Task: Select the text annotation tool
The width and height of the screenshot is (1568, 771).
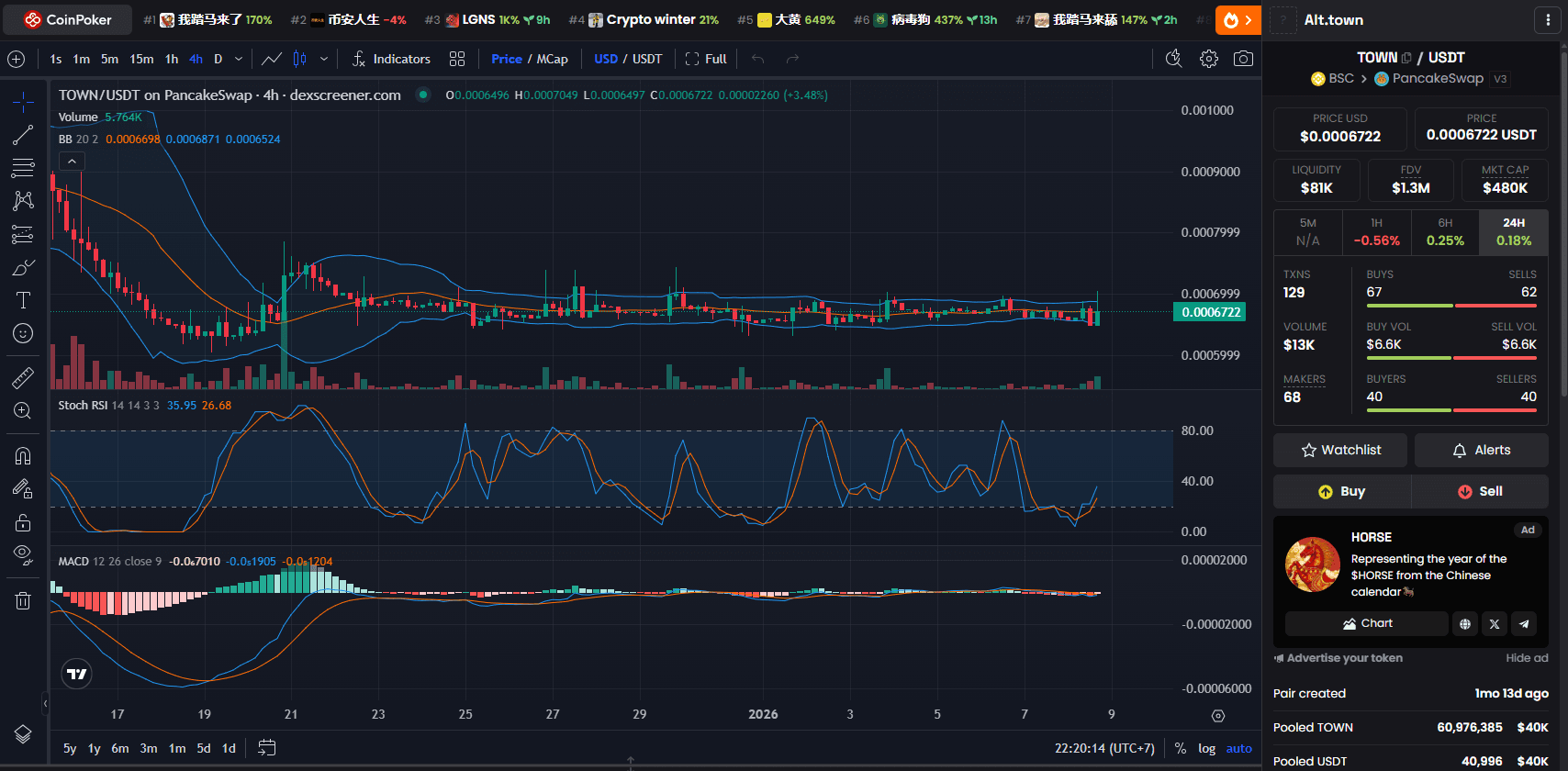Action: tap(23, 300)
